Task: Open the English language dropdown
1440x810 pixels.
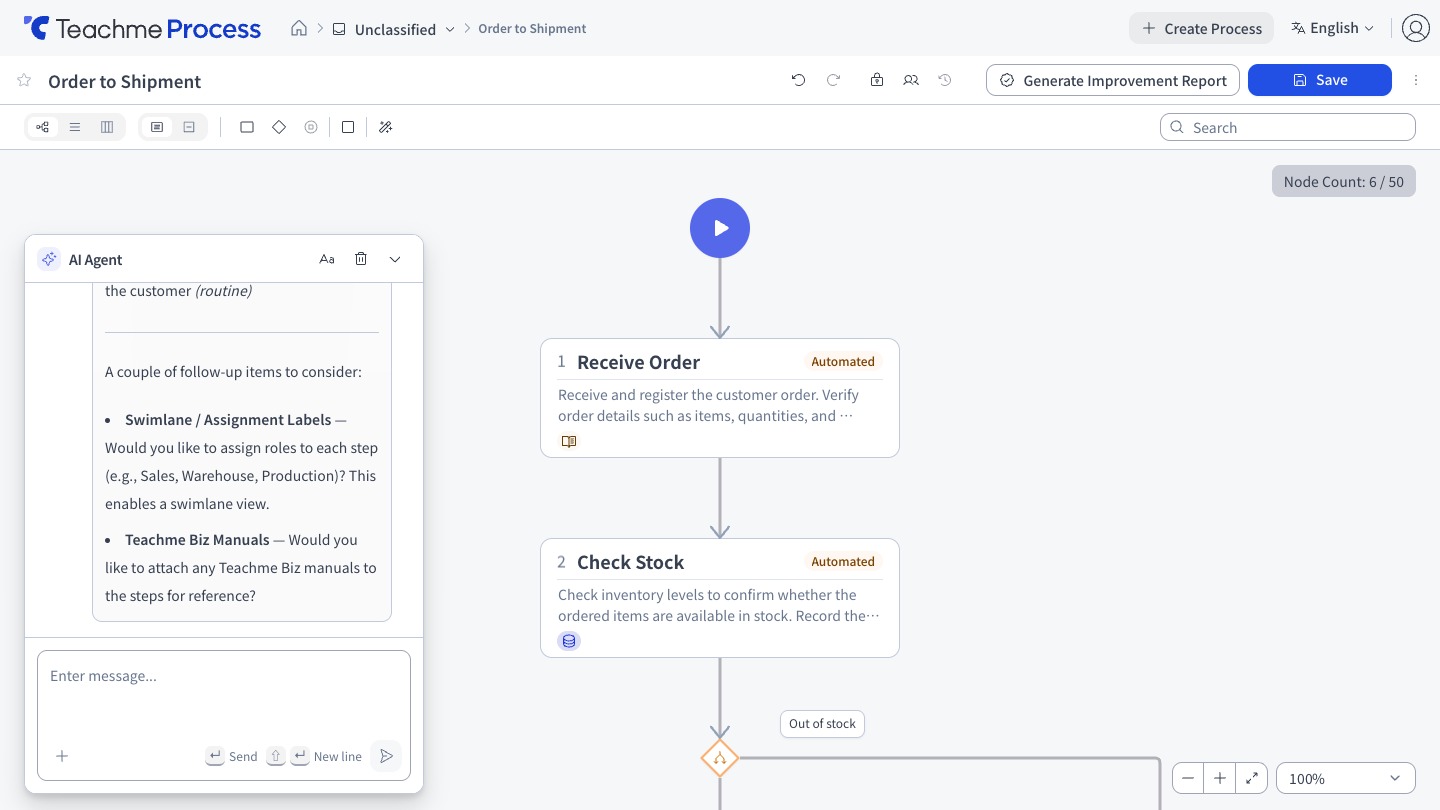Action: click(x=1332, y=28)
